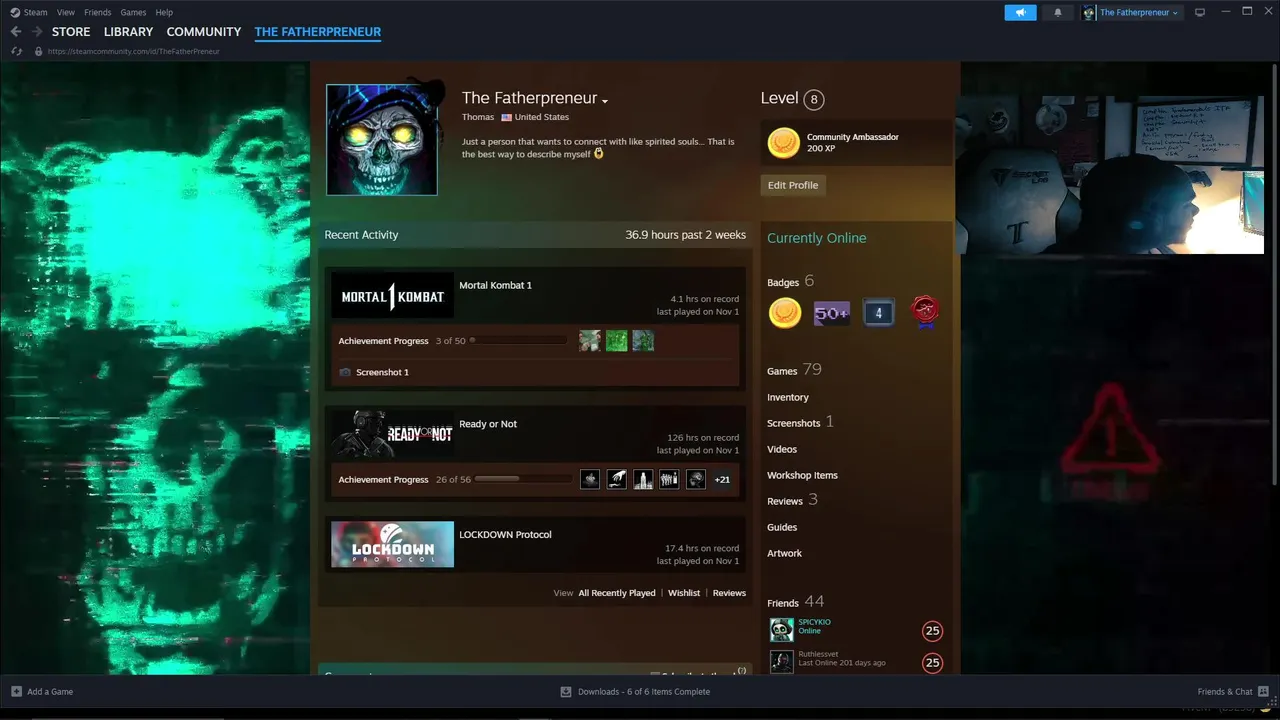Image resolution: width=1280 pixels, height=720 pixels.
Task: Click second Ready or Not achievement icon
Action: point(616,479)
